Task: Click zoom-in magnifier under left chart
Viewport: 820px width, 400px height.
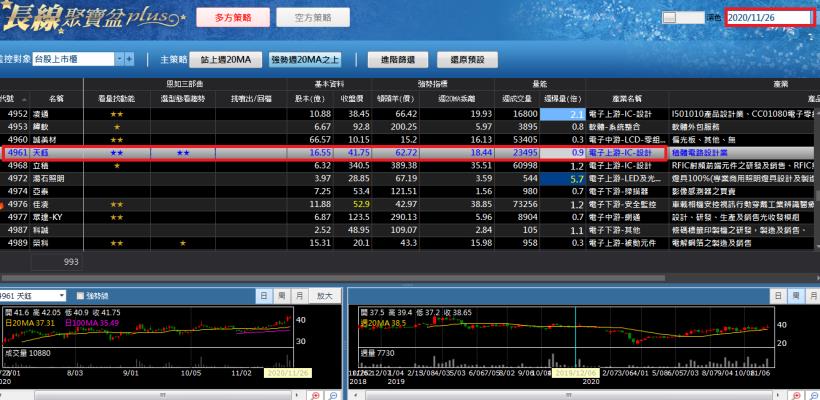Action: pos(318,396)
